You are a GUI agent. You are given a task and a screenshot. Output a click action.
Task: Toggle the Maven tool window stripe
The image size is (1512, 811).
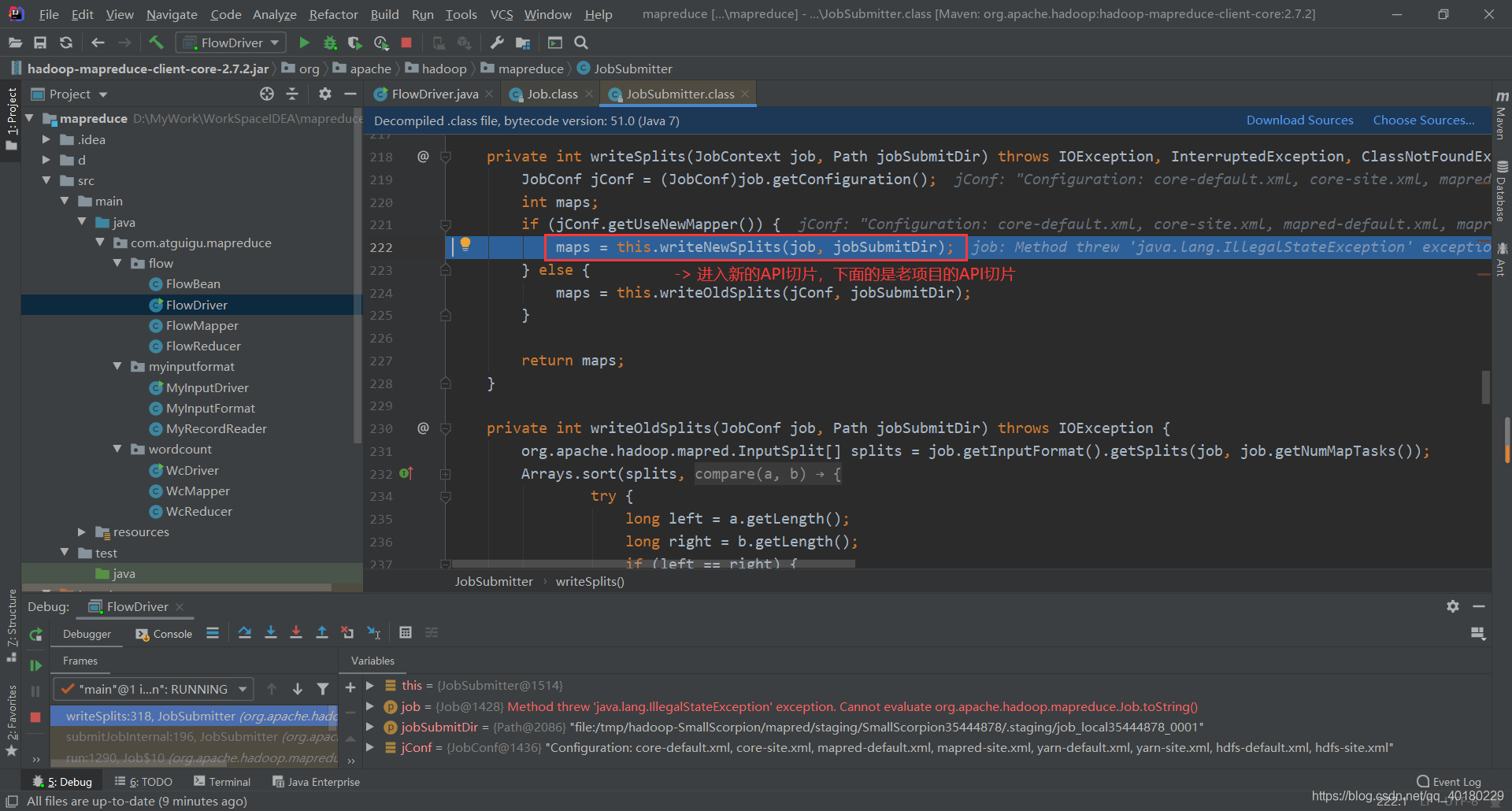pyautogui.click(x=1502, y=116)
